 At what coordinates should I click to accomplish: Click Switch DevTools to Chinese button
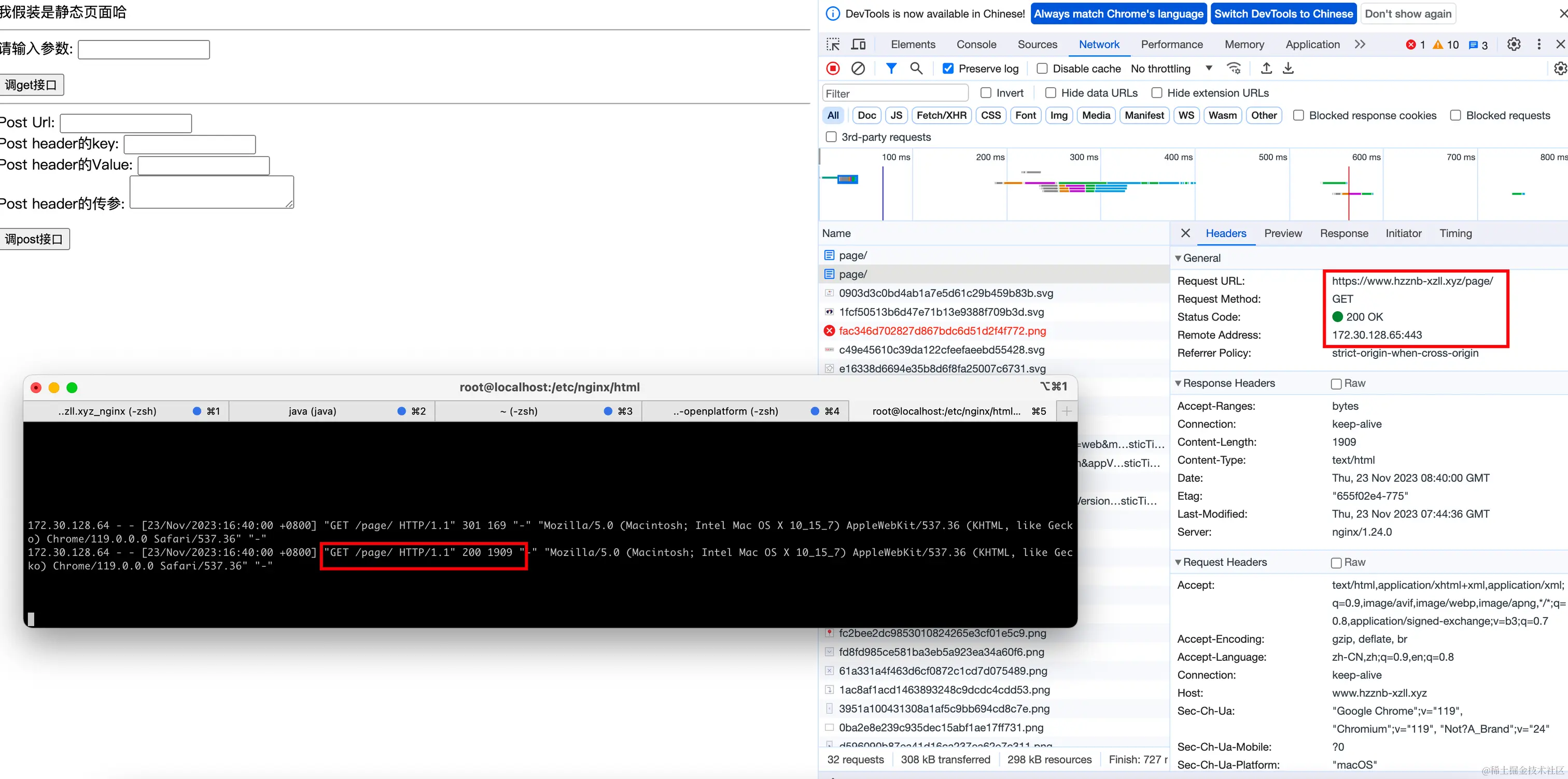click(1283, 14)
